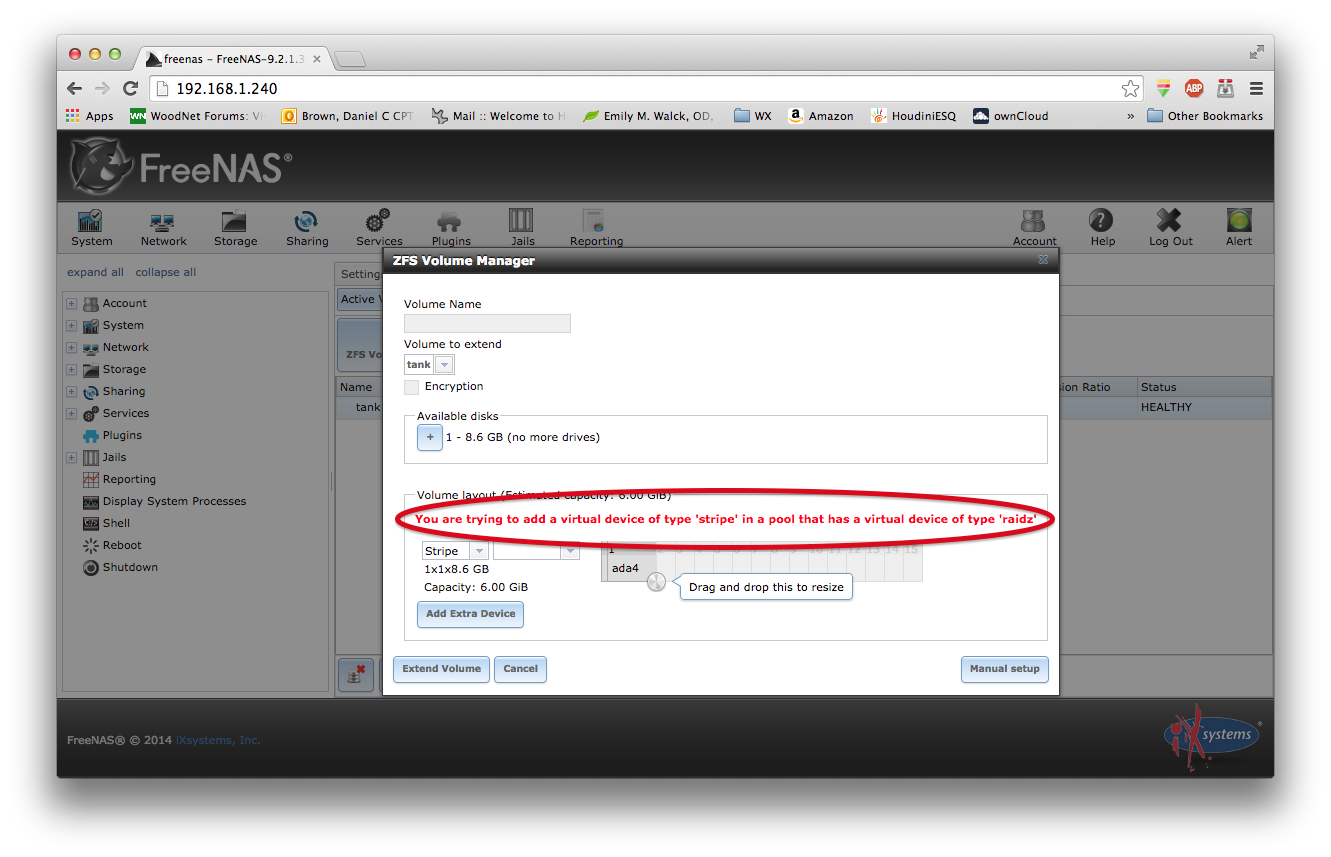Open the Adblock Plus extension
Screen dimensions: 1331x857
(x=1194, y=88)
